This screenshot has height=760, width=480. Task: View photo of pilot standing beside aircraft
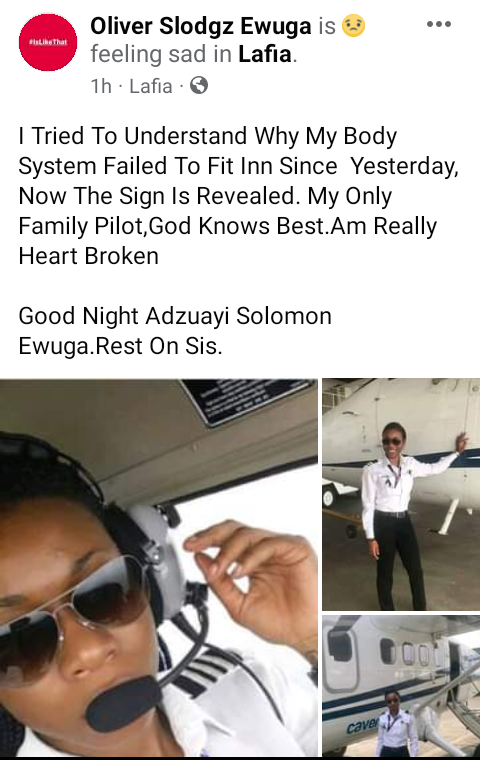point(401,494)
